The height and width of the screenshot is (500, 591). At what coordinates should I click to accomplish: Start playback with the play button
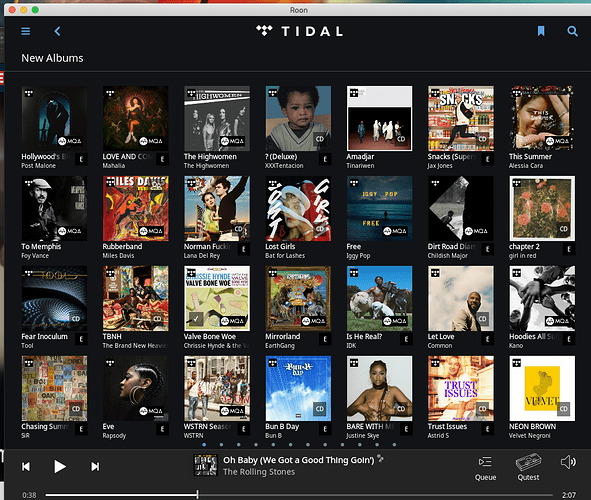(x=60, y=466)
